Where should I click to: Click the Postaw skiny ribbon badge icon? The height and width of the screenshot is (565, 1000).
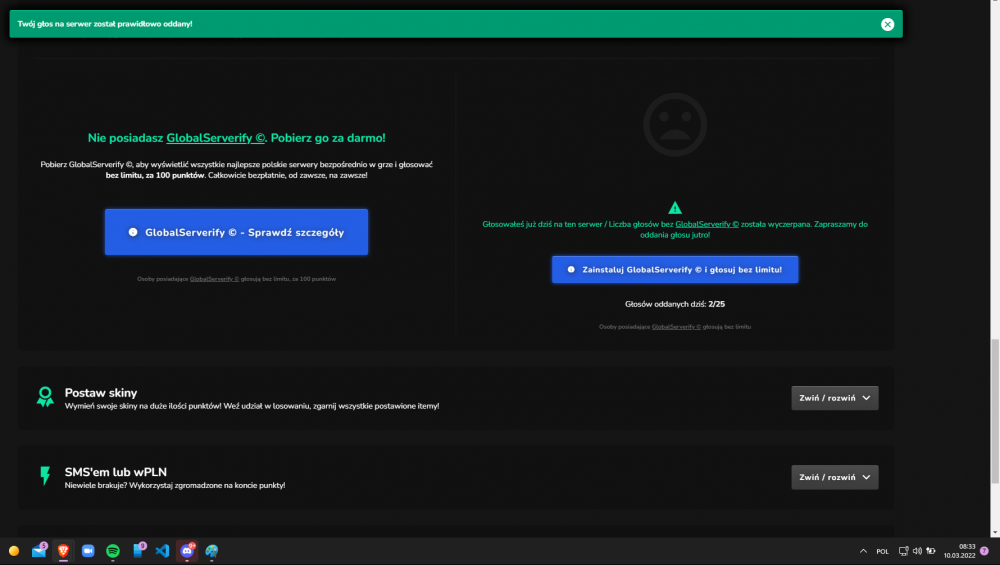point(45,397)
